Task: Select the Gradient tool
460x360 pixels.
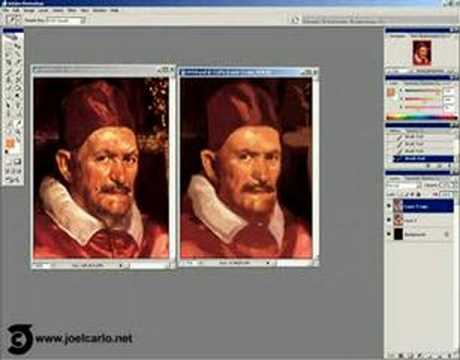Action: coord(18,88)
